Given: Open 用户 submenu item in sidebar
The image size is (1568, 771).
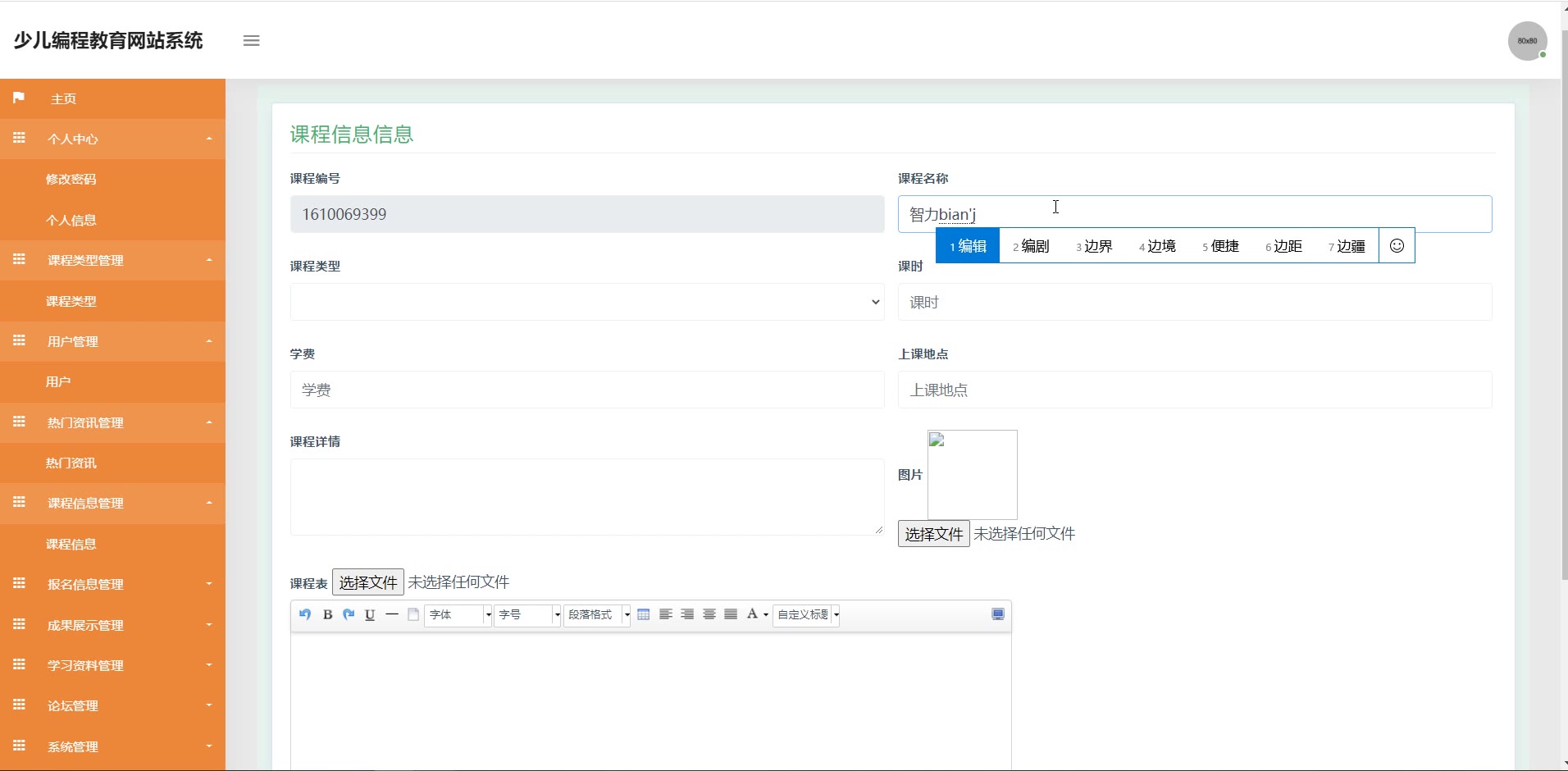Looking at the screenshot, I should click(112, 381).
